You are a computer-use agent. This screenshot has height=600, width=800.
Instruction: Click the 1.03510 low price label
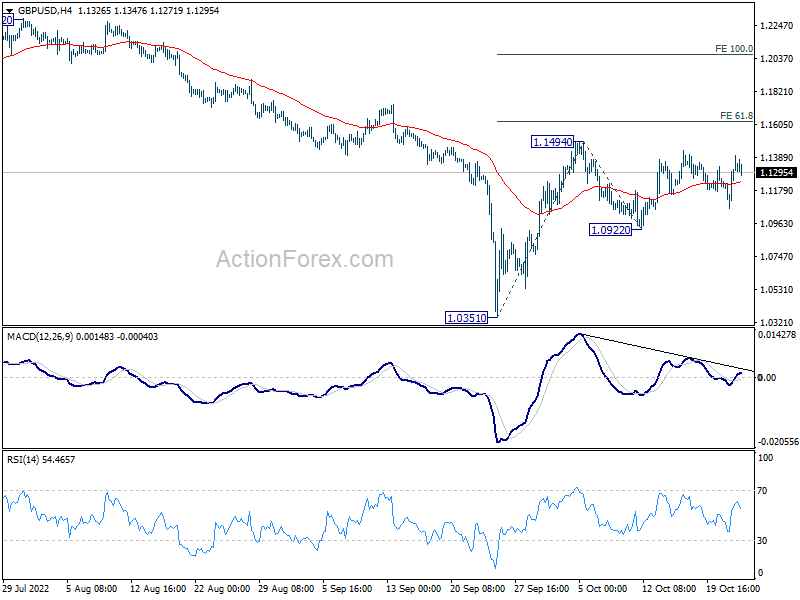click(467, 318)
